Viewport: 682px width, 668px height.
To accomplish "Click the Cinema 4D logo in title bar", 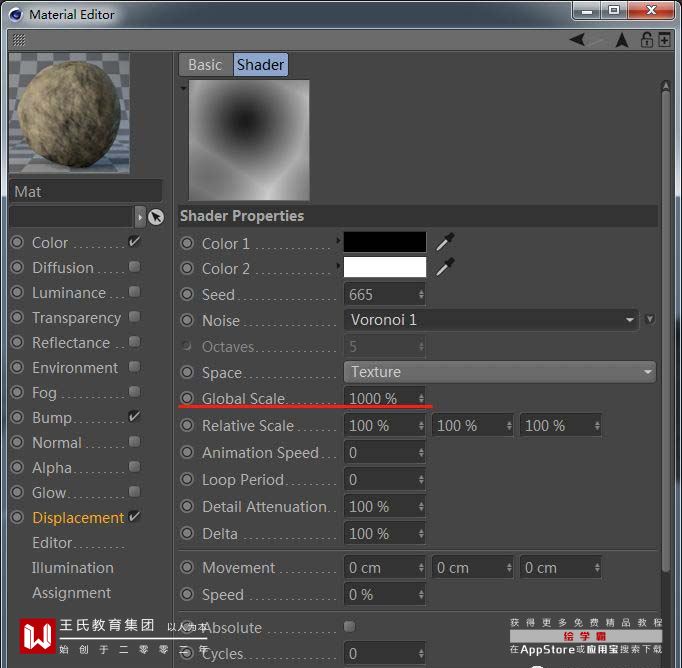I will [x=16, y=14].
